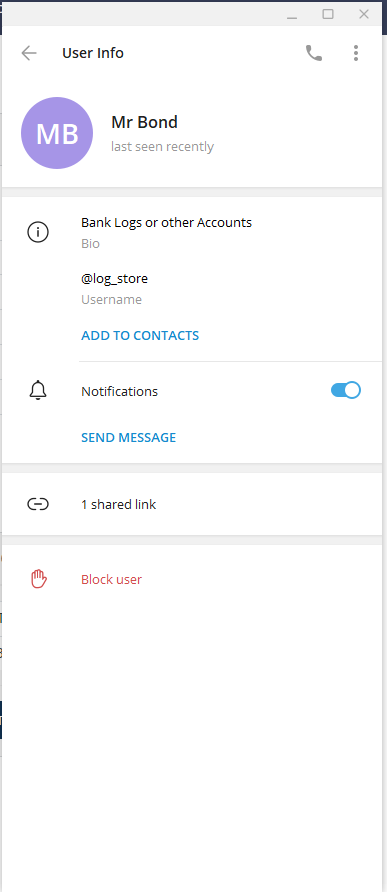Click SEND MESSAGE
This screenshot has height=892, width=387.
[129, 437]
